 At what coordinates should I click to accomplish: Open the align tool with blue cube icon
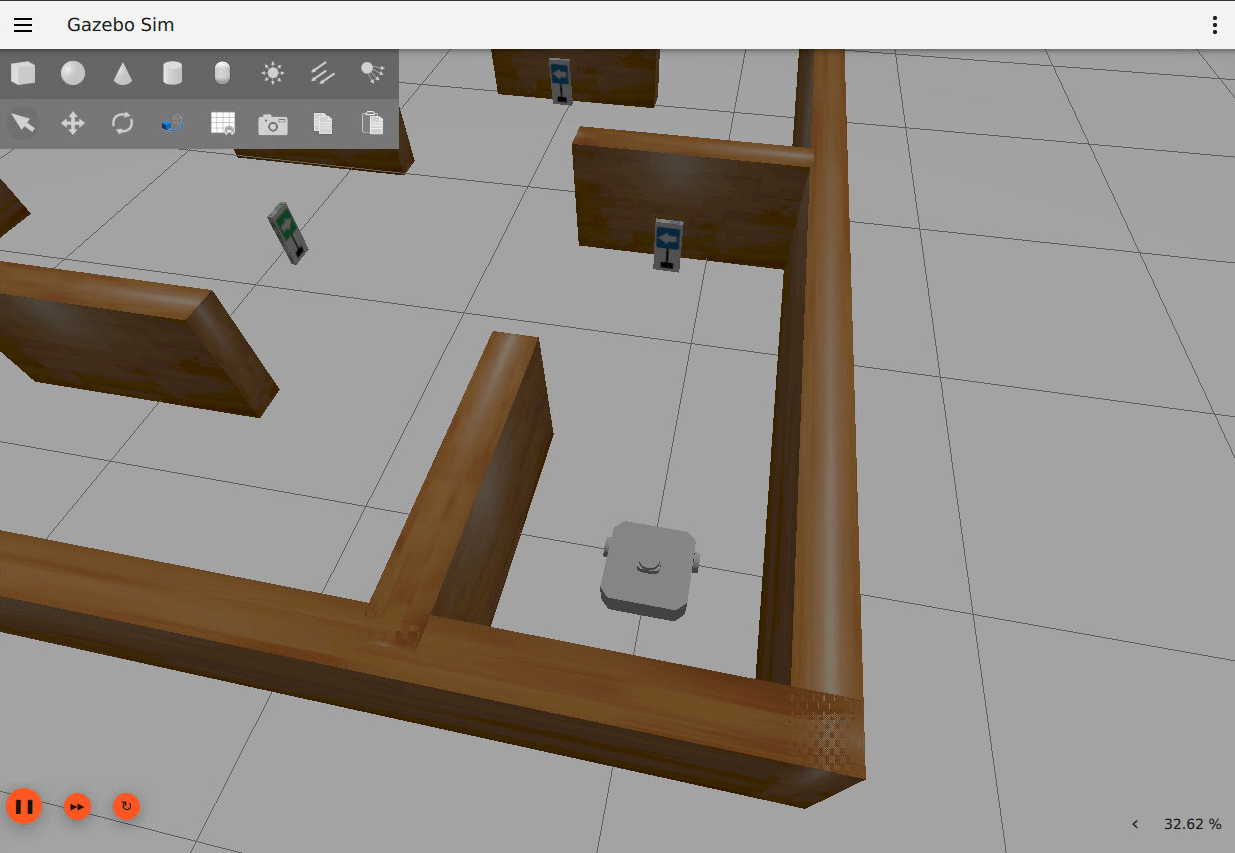(172, 122)
